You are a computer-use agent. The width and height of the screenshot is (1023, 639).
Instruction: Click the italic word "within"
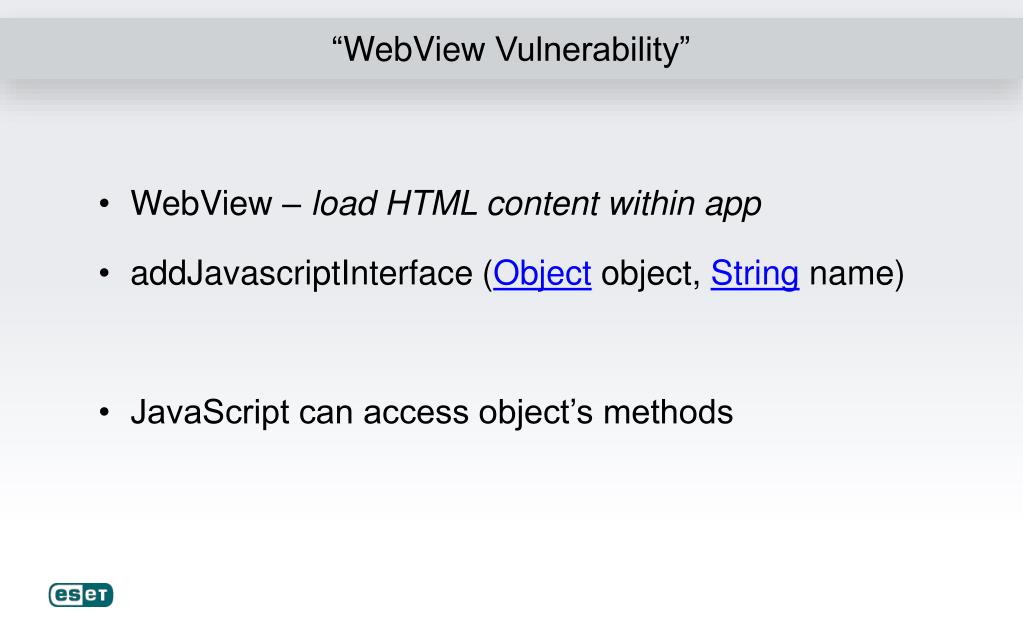click(652, 203)
